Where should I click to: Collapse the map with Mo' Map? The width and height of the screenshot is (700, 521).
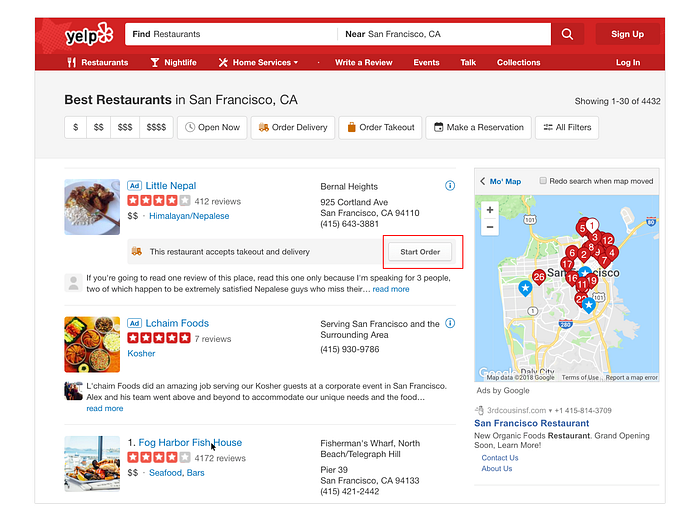(x=500, y=181)
